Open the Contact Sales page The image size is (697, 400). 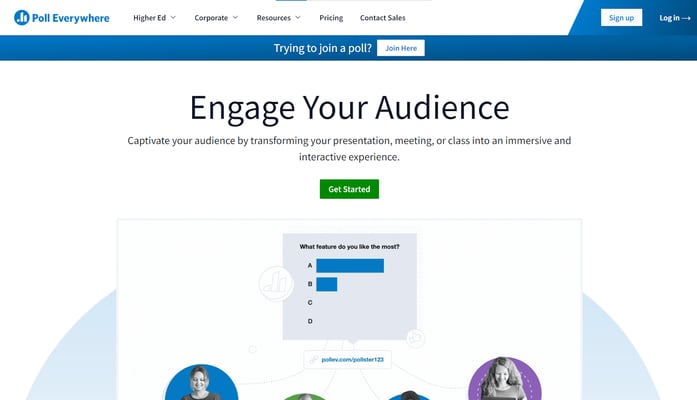tap(383, 18)
